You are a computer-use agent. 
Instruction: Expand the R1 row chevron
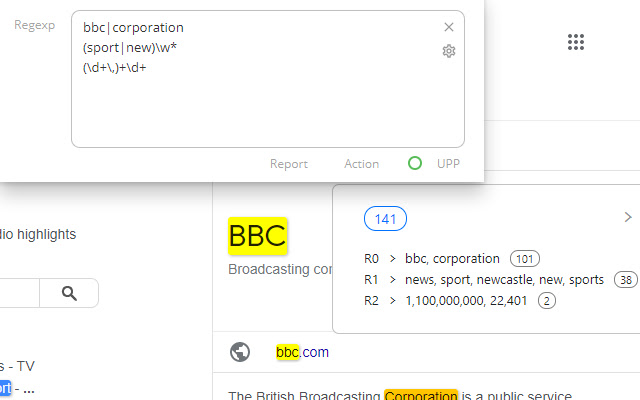tap(393, 280)
